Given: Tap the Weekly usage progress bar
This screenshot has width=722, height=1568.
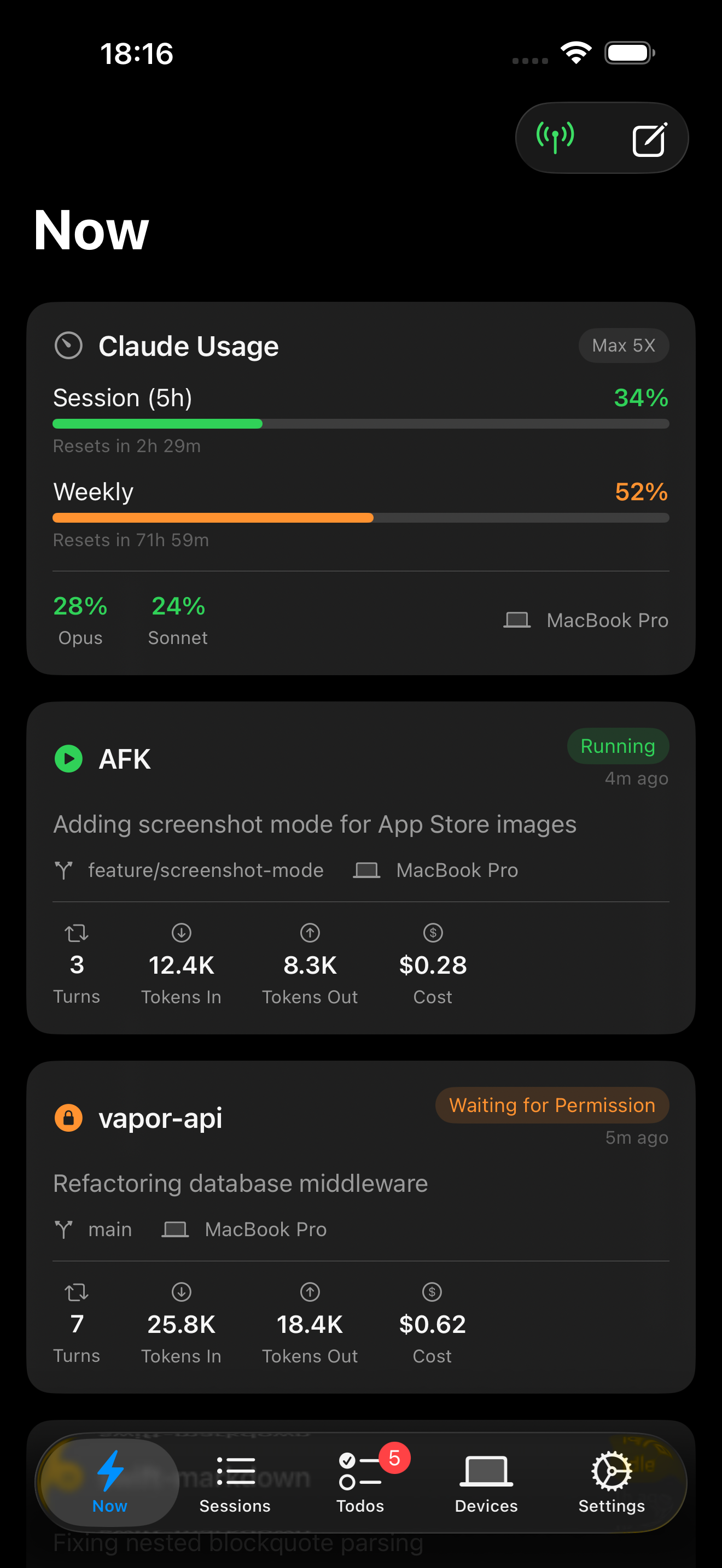Looking at the screenshot, I should click(x=360, y=517).
